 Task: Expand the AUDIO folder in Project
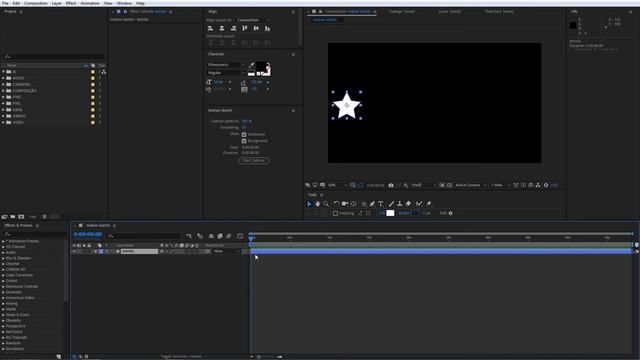click(x=4, y=78)
